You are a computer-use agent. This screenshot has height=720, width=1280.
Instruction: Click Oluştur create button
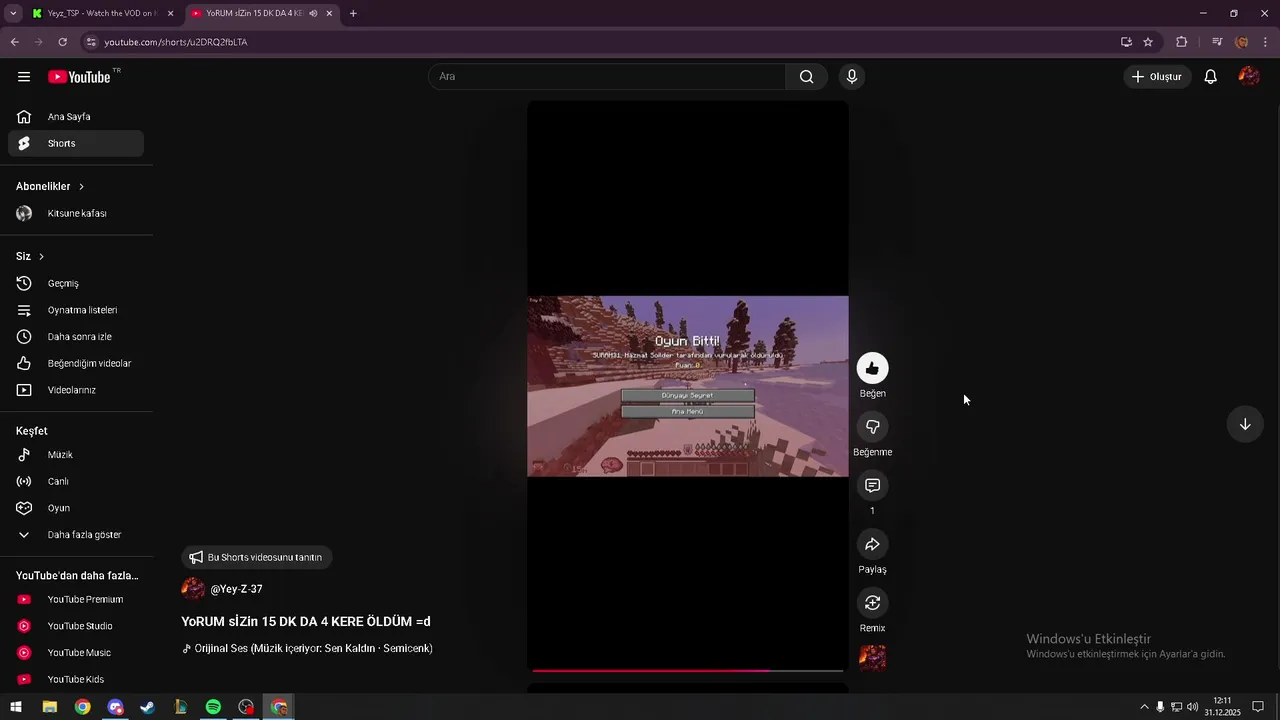point(1157,77)
